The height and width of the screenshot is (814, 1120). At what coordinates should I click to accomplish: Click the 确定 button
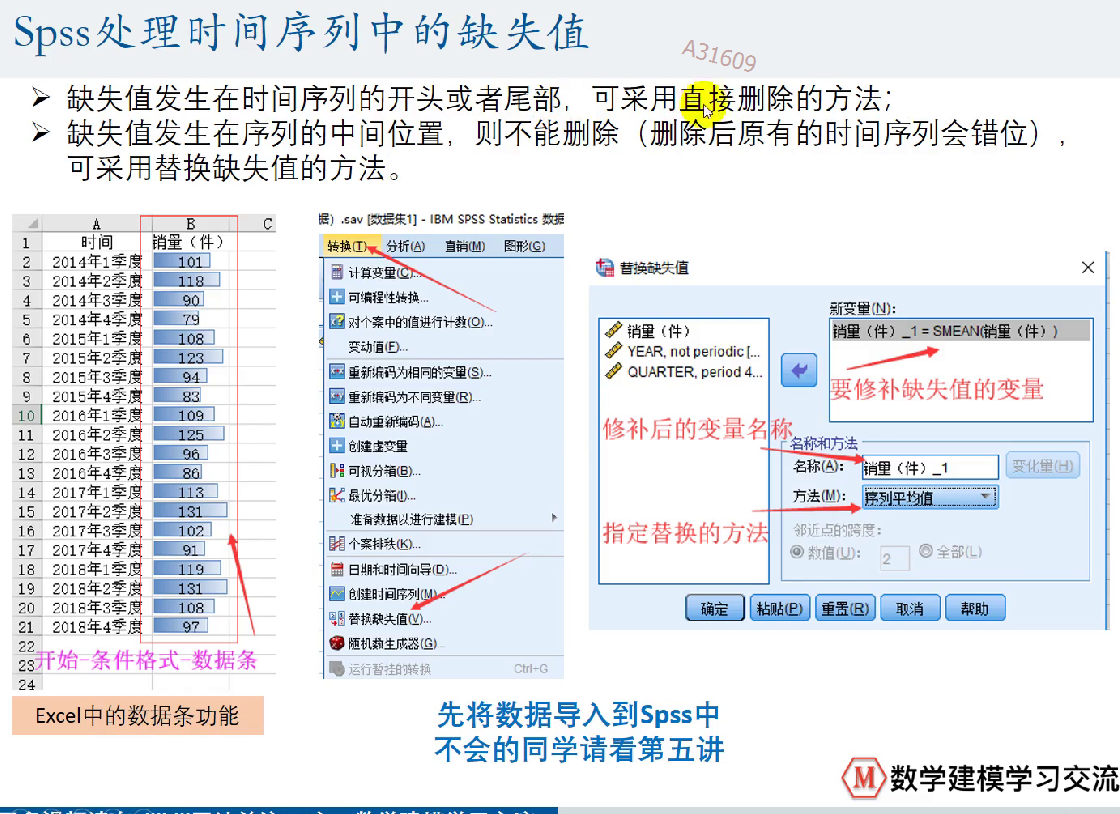coord(715,608)
